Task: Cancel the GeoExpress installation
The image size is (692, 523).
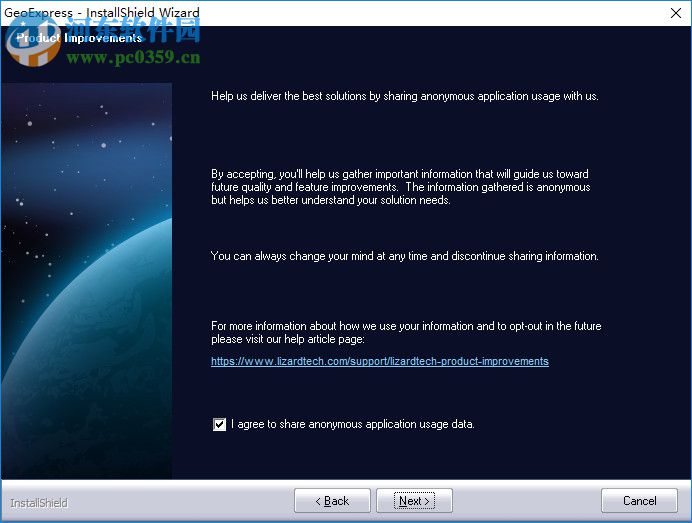Action: pyautogui.click(x=639, y=500)
